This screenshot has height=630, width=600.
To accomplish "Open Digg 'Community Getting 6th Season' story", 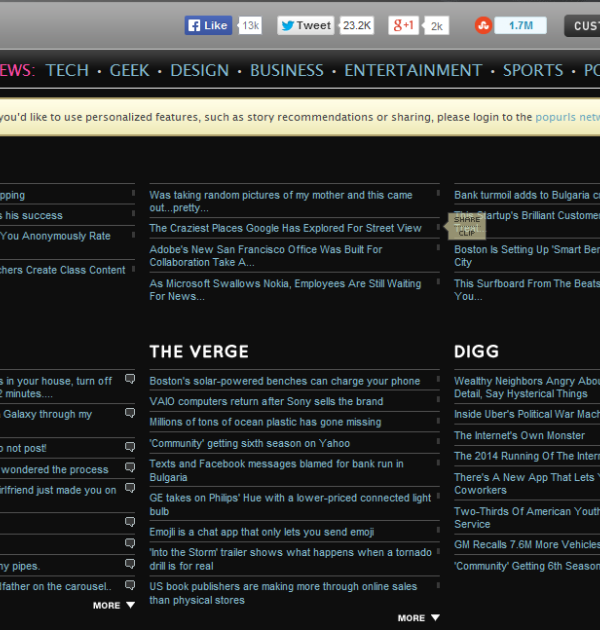I will coord(527,566).
